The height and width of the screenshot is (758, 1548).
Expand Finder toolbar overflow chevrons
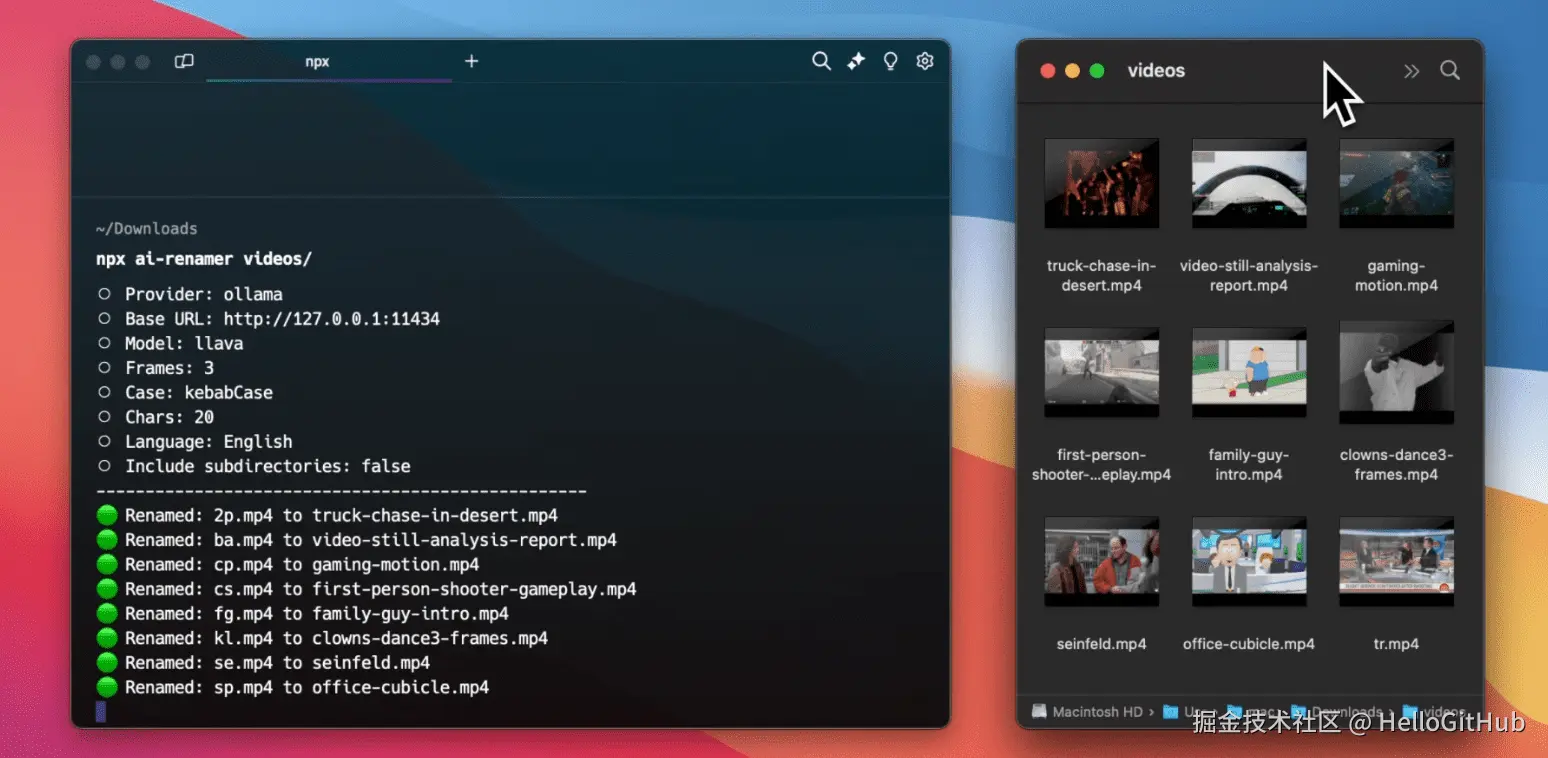[x=1411, y=71]
